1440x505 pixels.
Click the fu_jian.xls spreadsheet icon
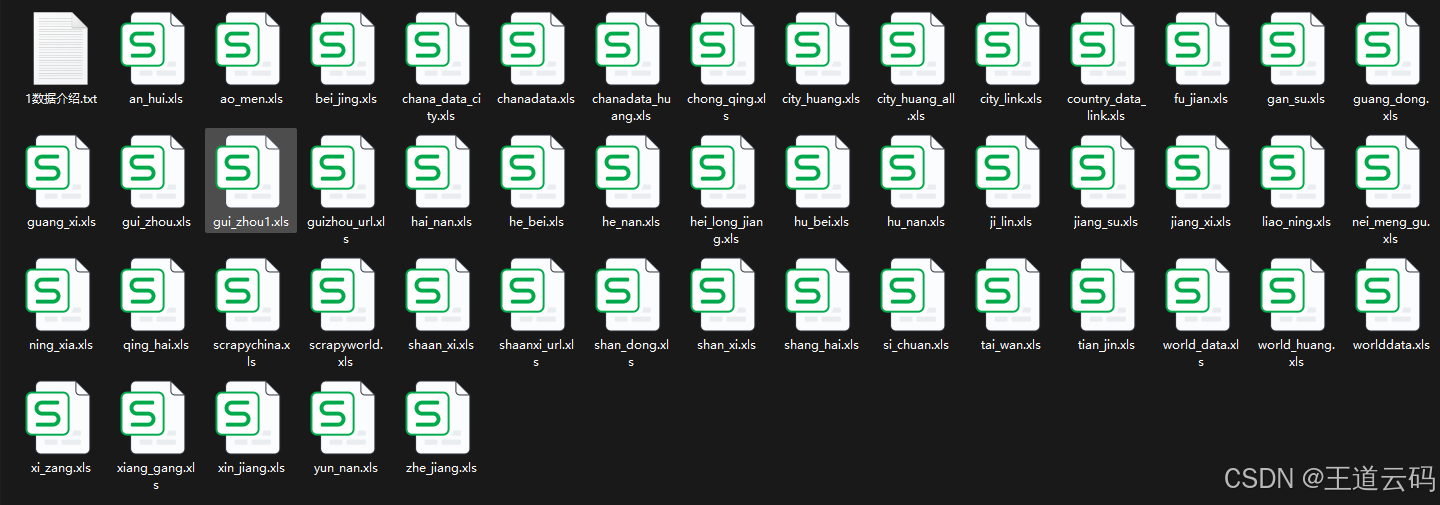click(x=1199, y=49)
